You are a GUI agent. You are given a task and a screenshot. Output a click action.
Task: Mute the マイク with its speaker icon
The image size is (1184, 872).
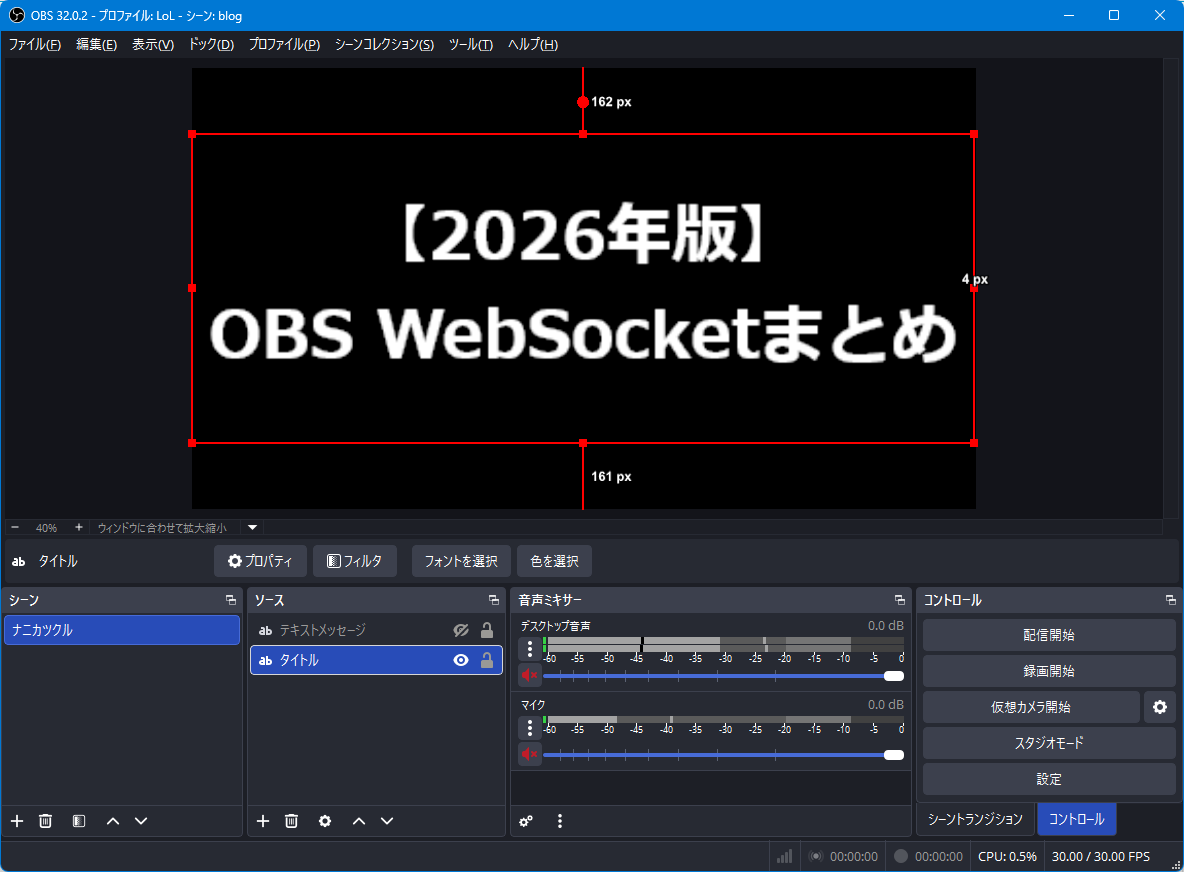[529, 754]
